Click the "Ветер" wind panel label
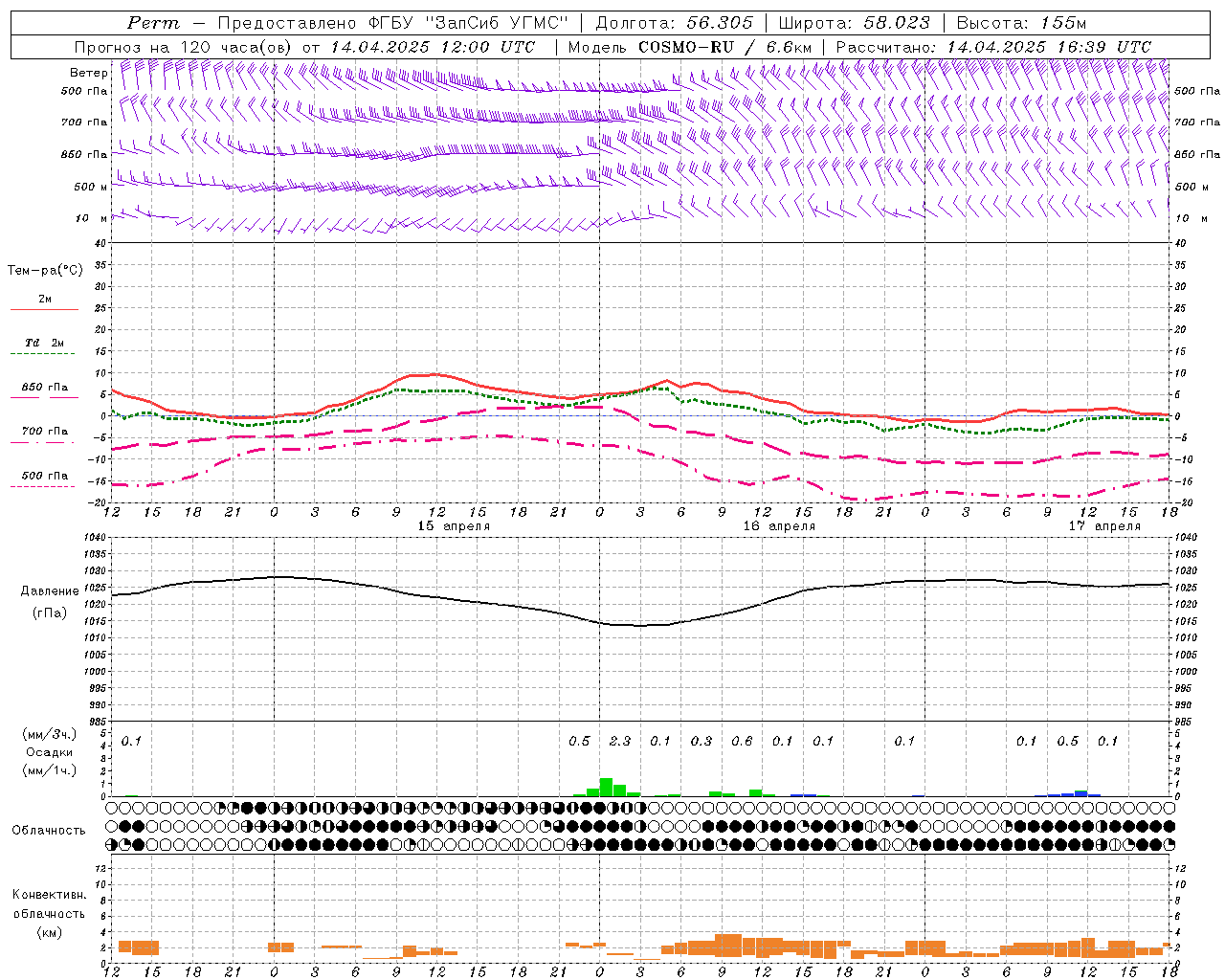The image size is (1225, 980). [x=89, y=73]
